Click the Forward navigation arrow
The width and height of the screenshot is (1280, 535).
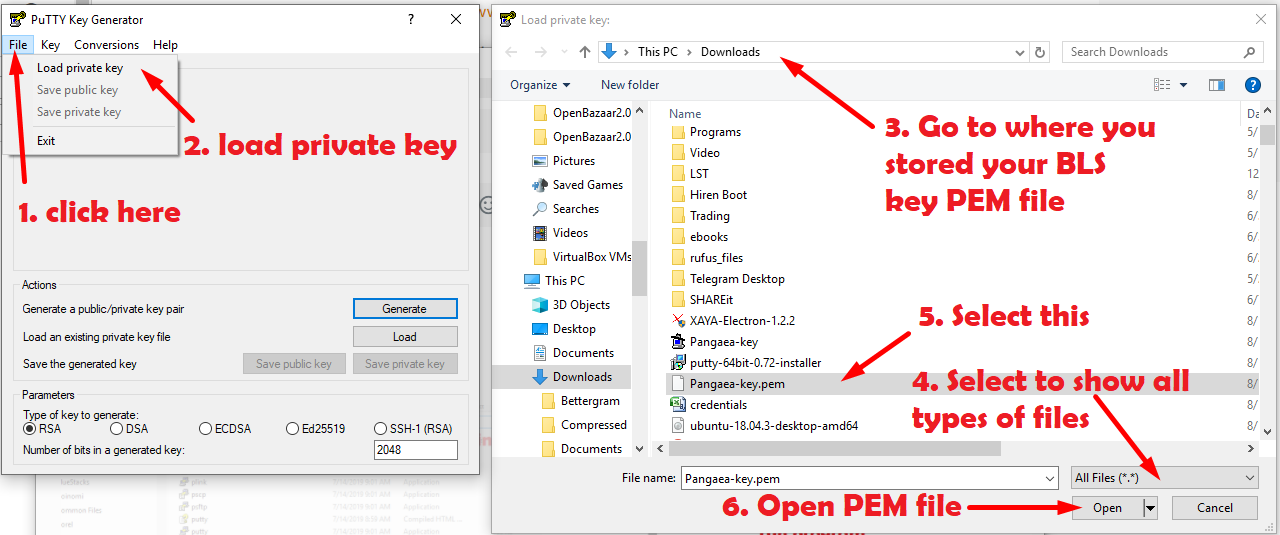pos(540,52)
